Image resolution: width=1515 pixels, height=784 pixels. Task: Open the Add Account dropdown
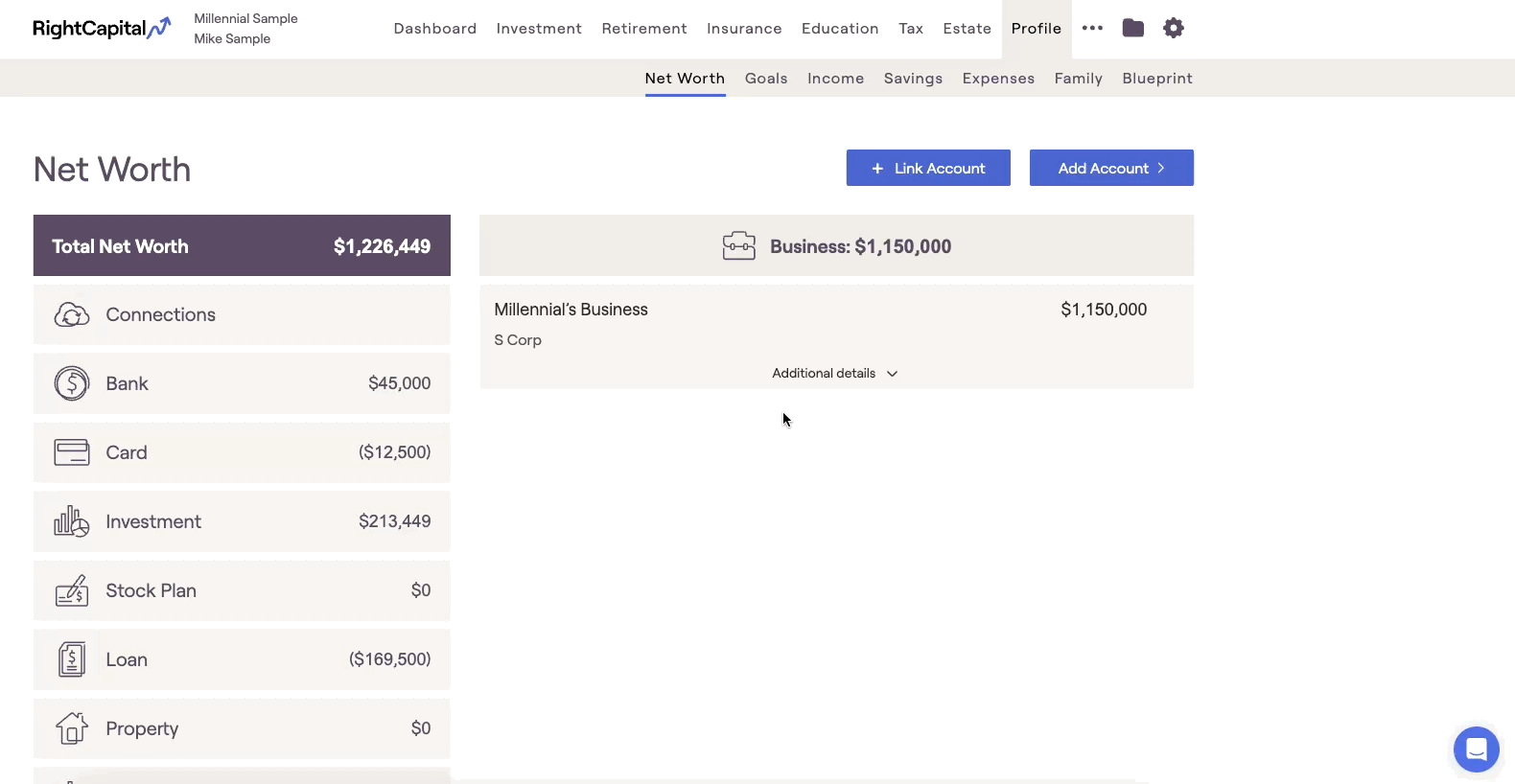[x=1110, y=168]
